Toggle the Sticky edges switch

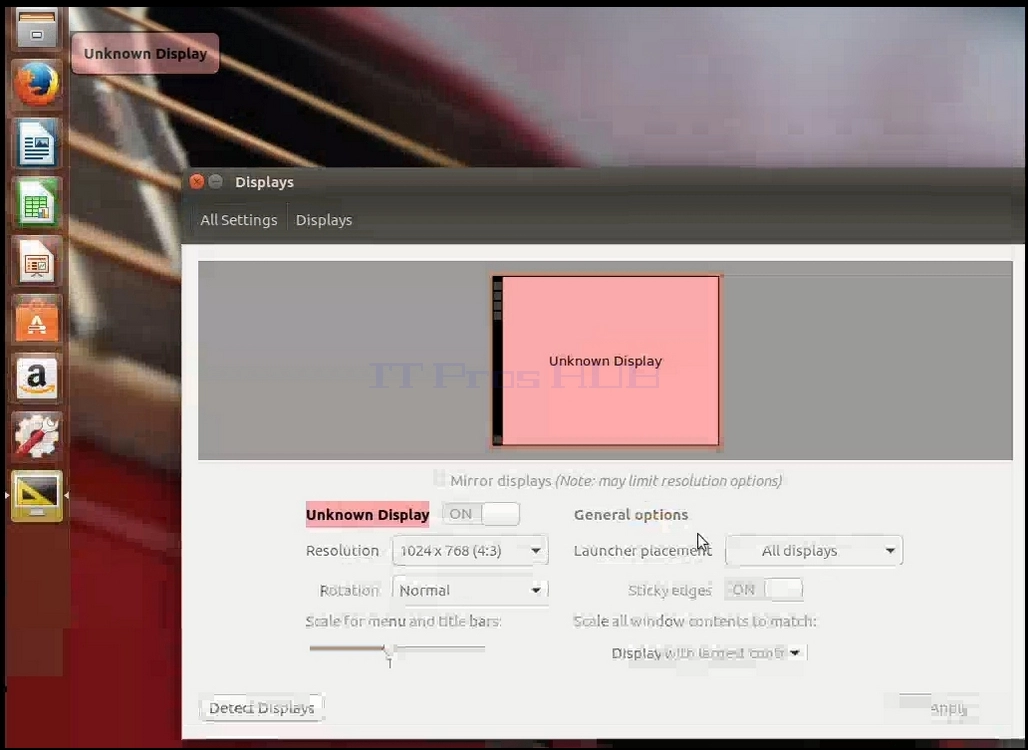coord(764,589)
